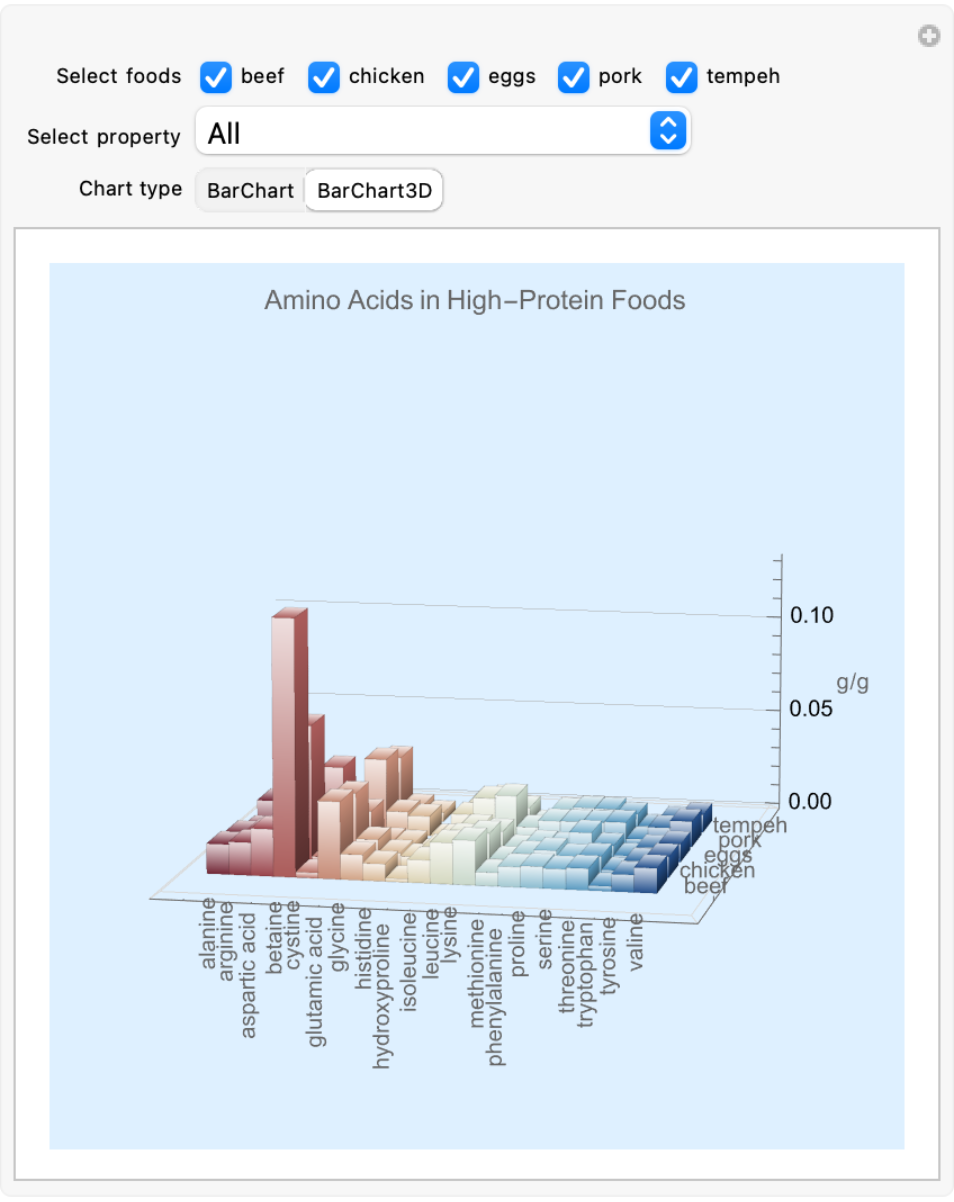Click the g/g axis unit label
Screen dimensions: 954x1202
[x=852, y=683]
